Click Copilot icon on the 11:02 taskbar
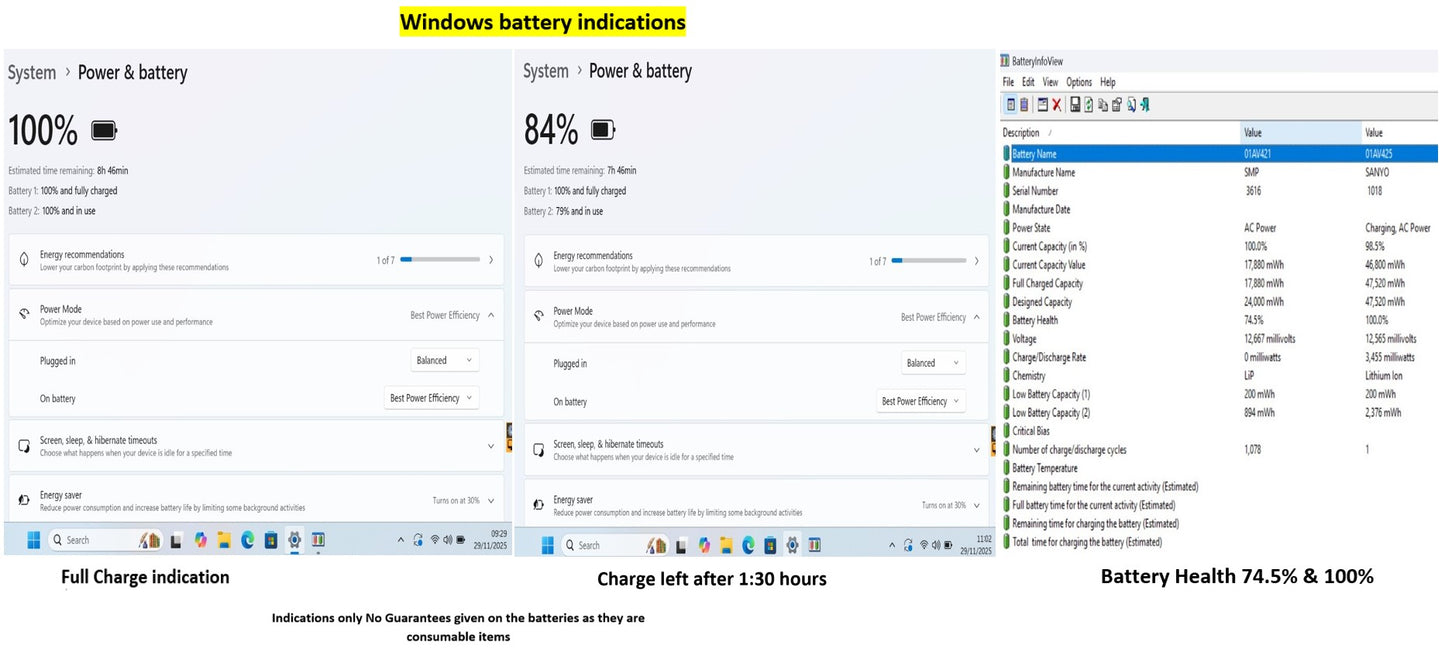1445x649 pixels. [704, 545]
